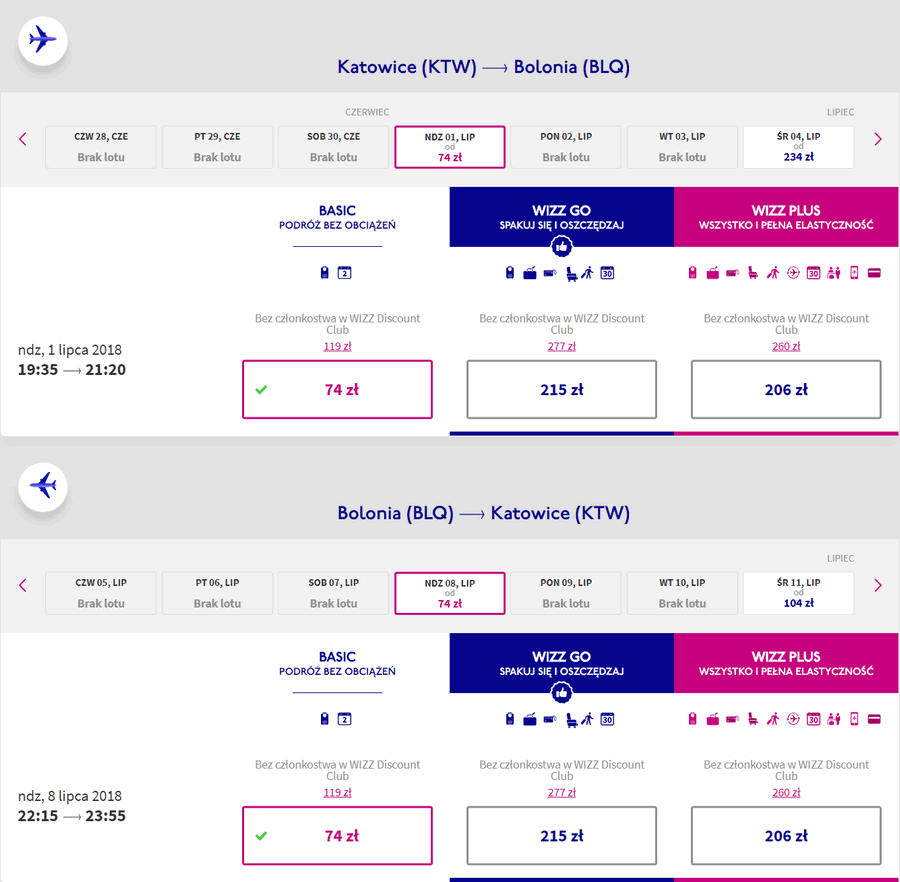
Task: Click the WIZZ GO thumbs-up icon on return flight
Action: coord(561,693)
